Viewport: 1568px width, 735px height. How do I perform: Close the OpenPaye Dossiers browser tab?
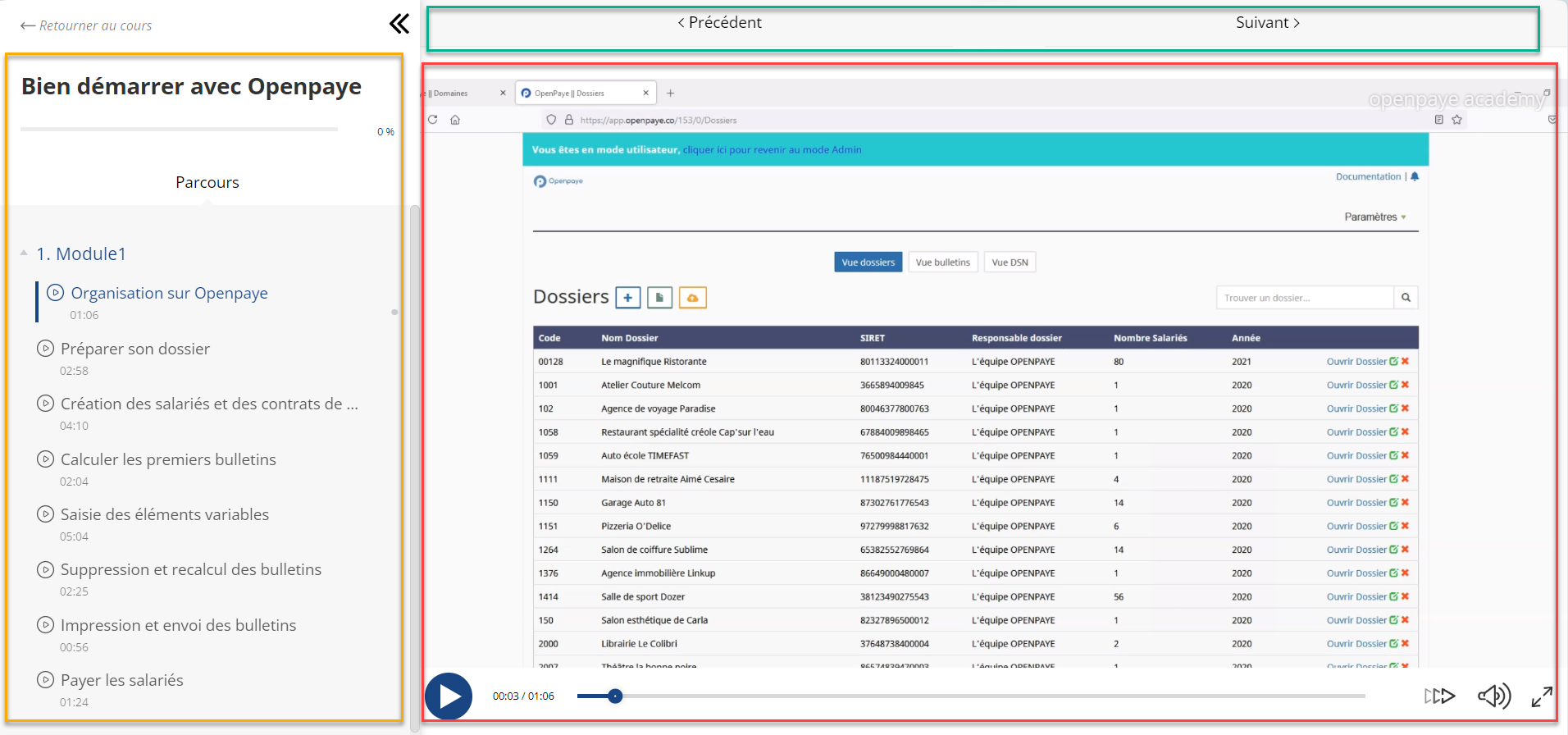[x=645, y=94]
